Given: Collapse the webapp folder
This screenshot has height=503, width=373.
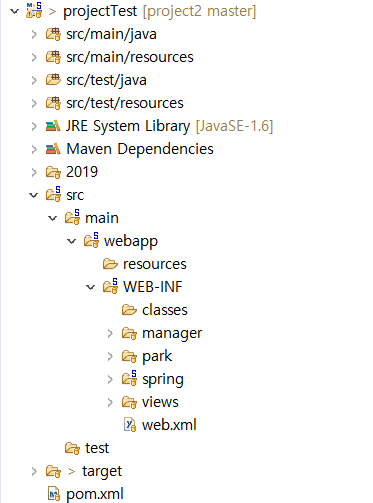Looking at the screenshot, I should pos(72,241).
